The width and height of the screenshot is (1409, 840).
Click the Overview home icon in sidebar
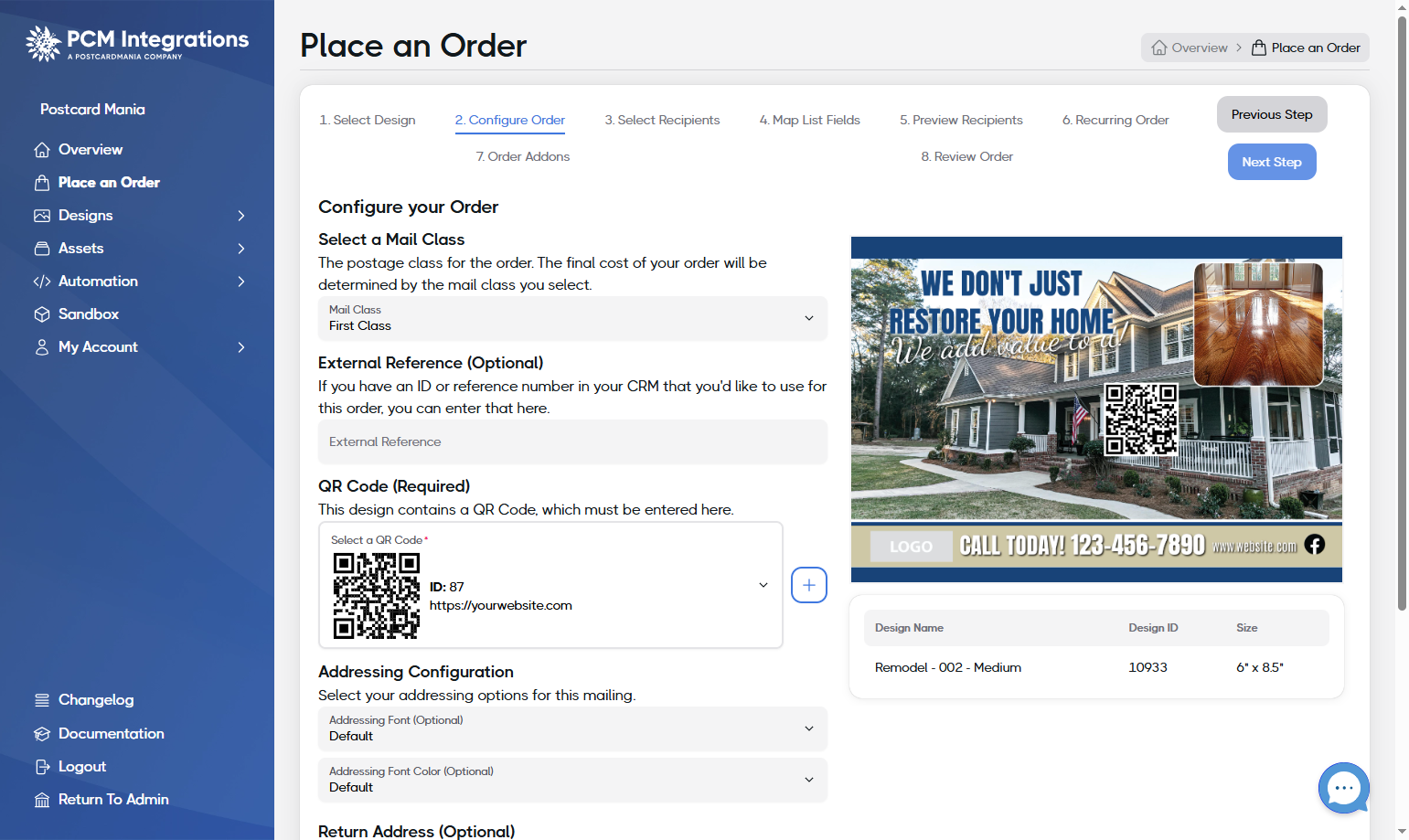(x=42, y=150)
